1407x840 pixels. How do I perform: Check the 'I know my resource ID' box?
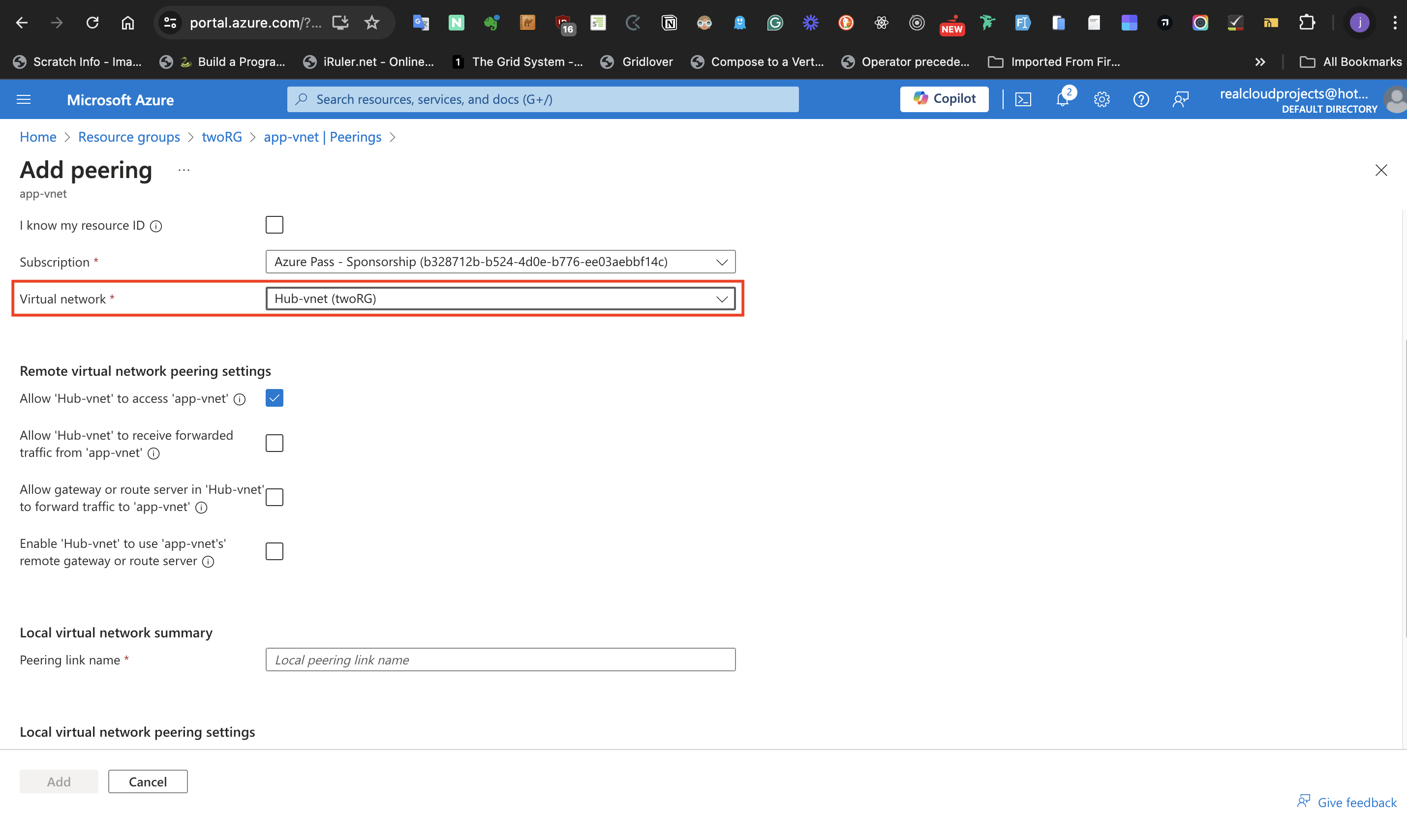point(275,225)
